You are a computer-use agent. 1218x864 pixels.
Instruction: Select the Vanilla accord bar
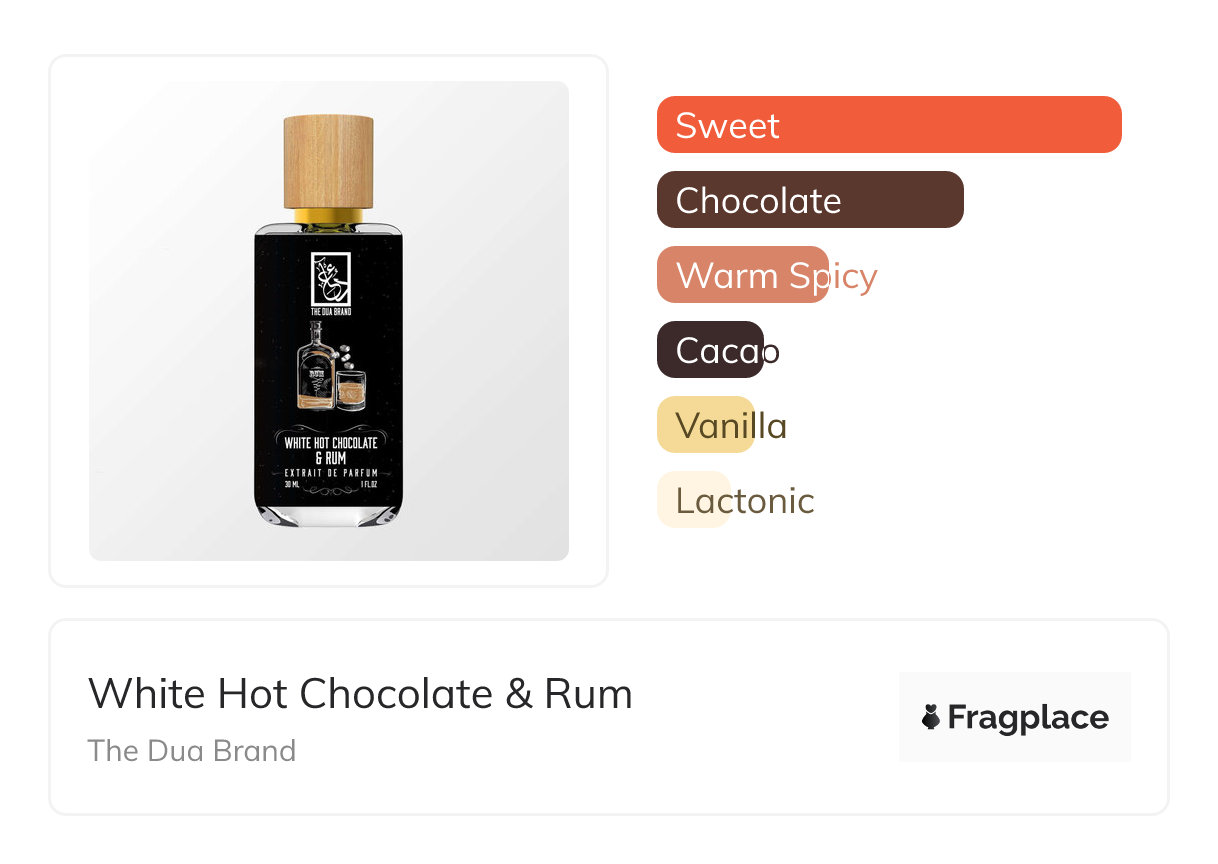coord(705,425)
